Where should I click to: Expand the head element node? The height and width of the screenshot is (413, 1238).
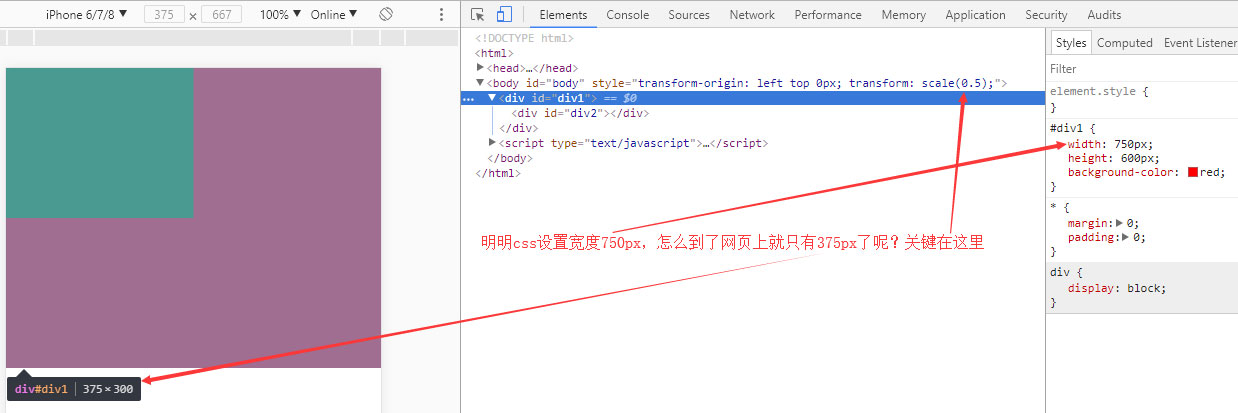(480, 68)
